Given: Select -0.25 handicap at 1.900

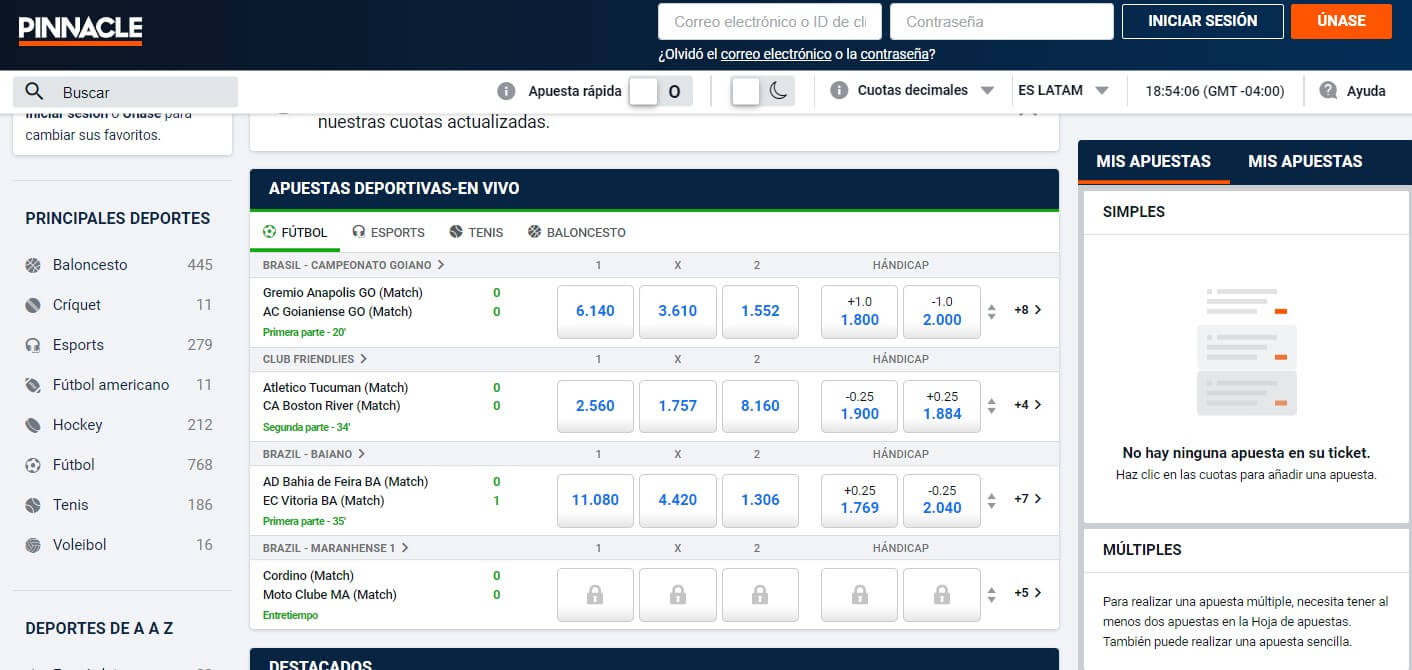Looking at the screenshot, I should tap(860, 406).
